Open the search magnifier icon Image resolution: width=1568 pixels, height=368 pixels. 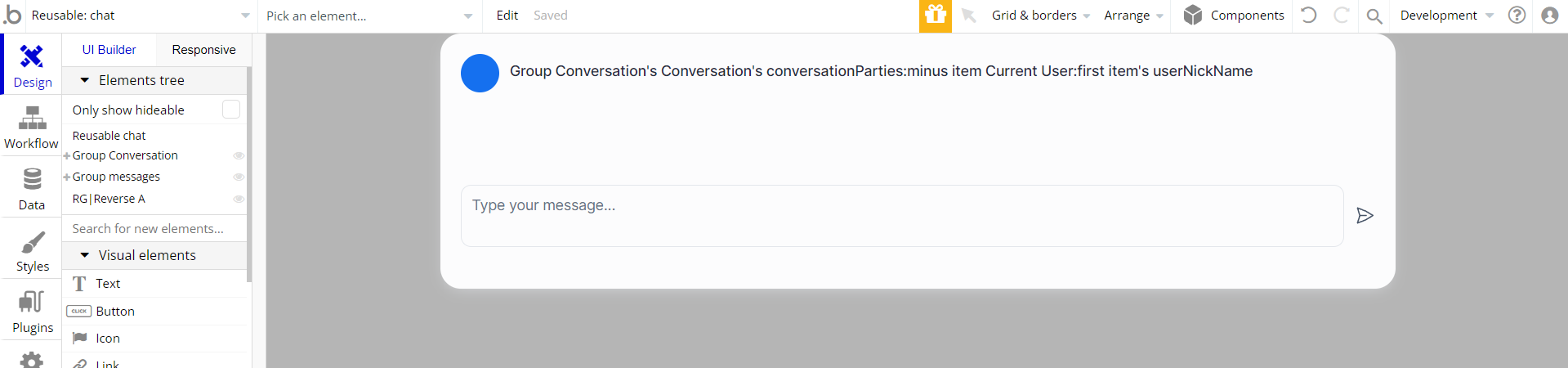tap(1374, 16)
